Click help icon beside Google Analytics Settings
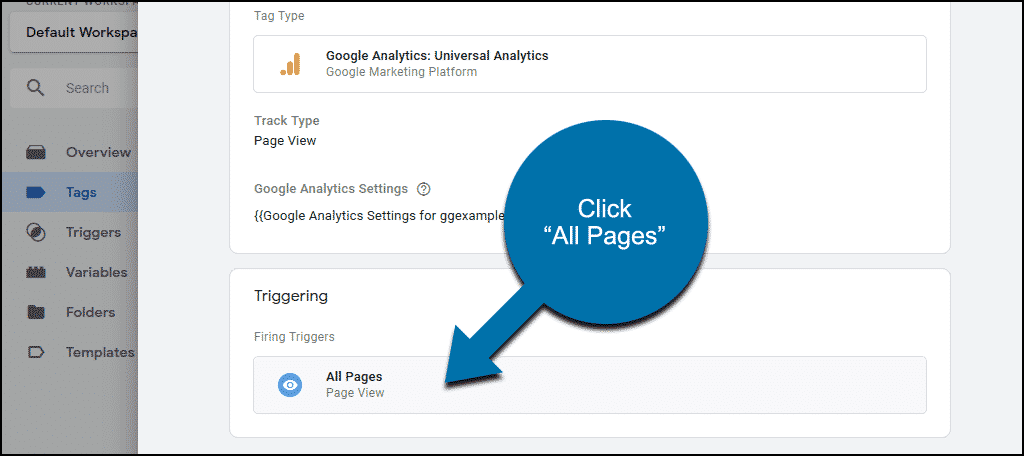1024x456 pixels. (x=424, y=189)
